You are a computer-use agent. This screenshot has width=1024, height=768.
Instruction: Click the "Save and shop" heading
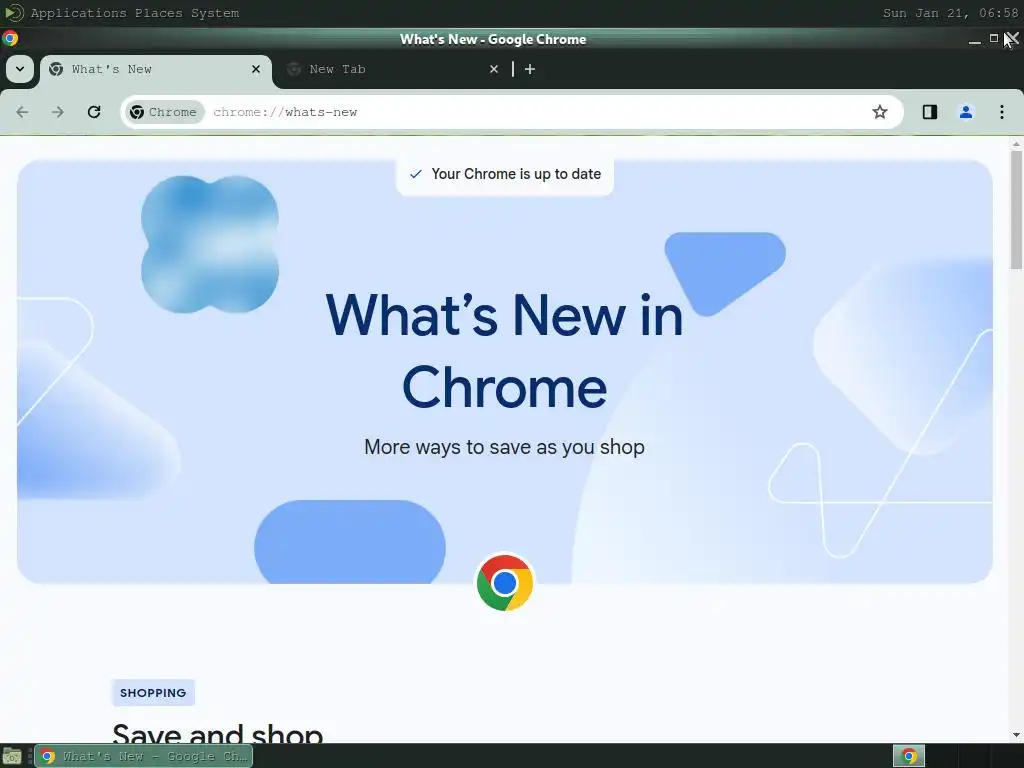(217, 733)
